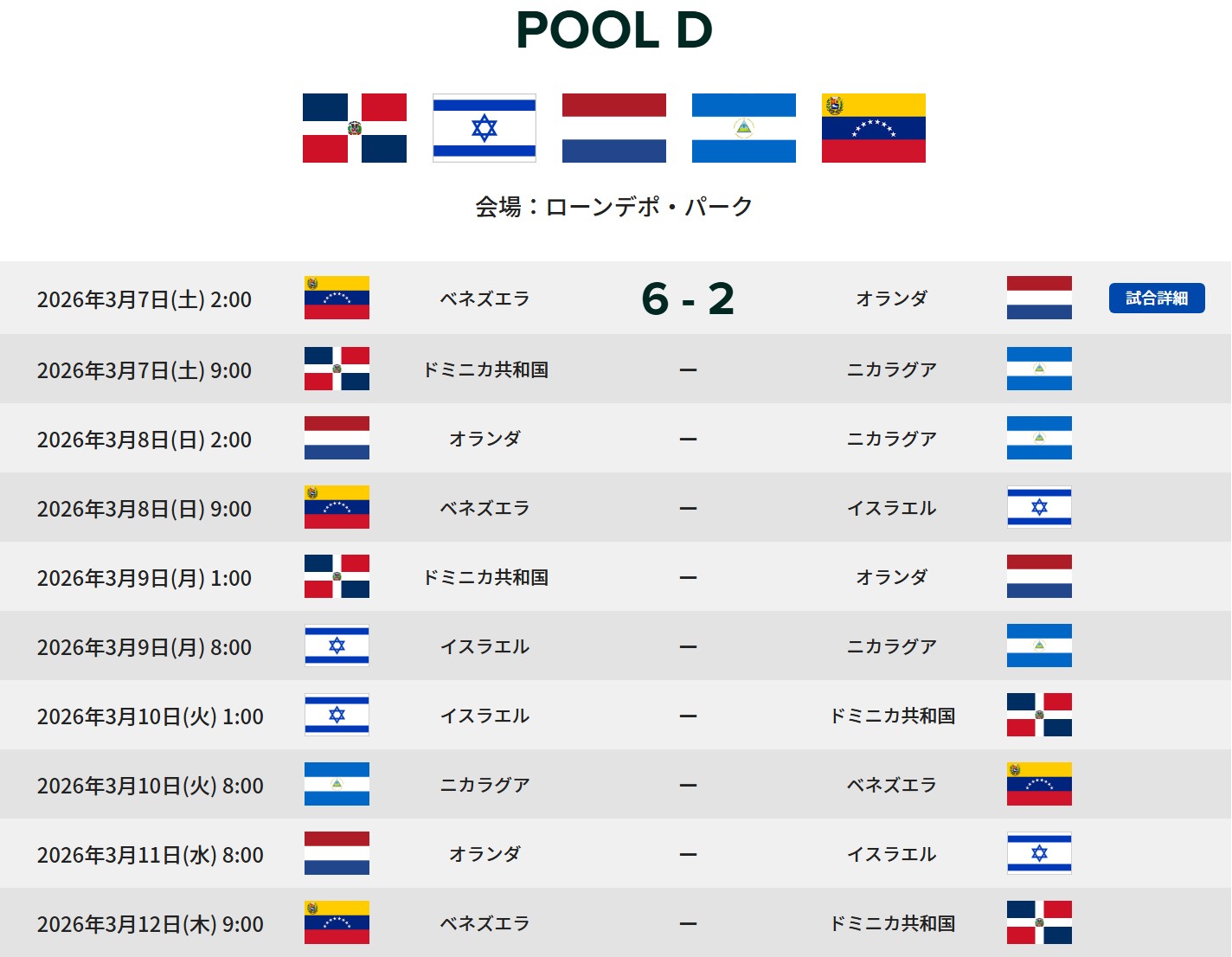1232x957 pixels.
Task: Click the Dominican Republic flag in header
Action: coord(355,128)
